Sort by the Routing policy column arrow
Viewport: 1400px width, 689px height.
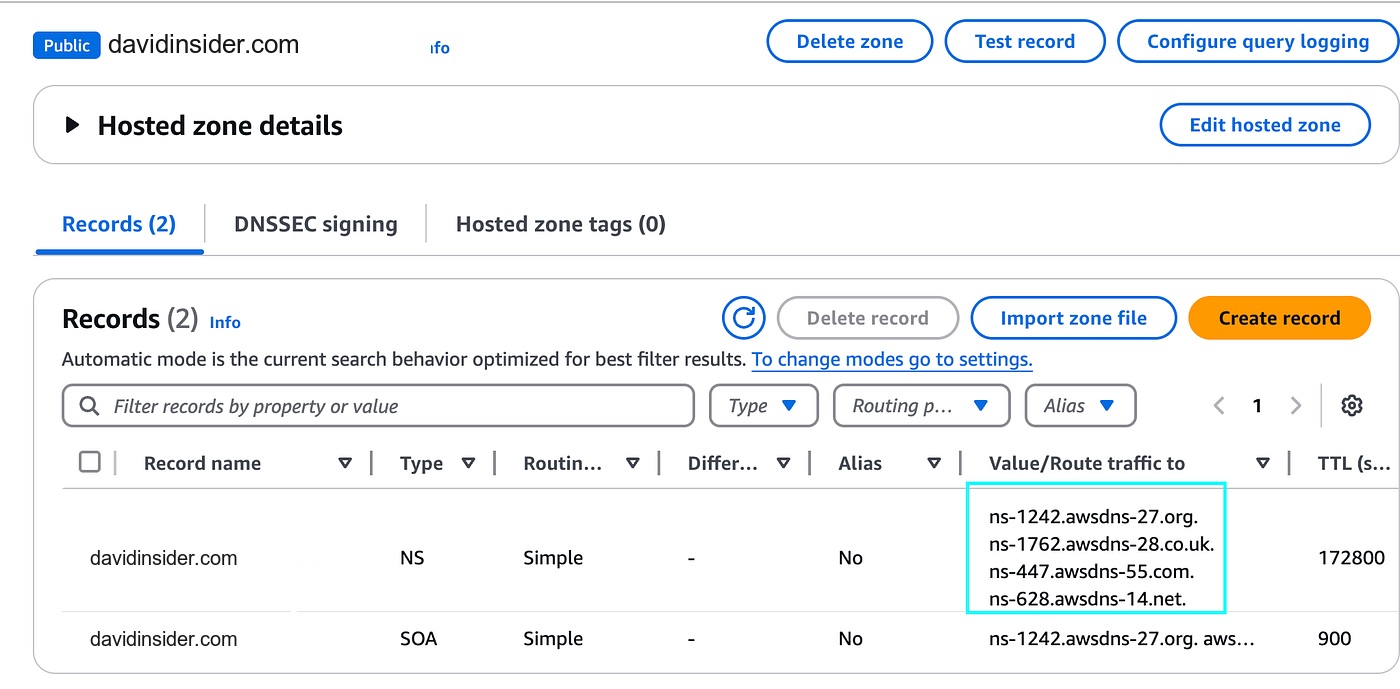coord(632,463)
